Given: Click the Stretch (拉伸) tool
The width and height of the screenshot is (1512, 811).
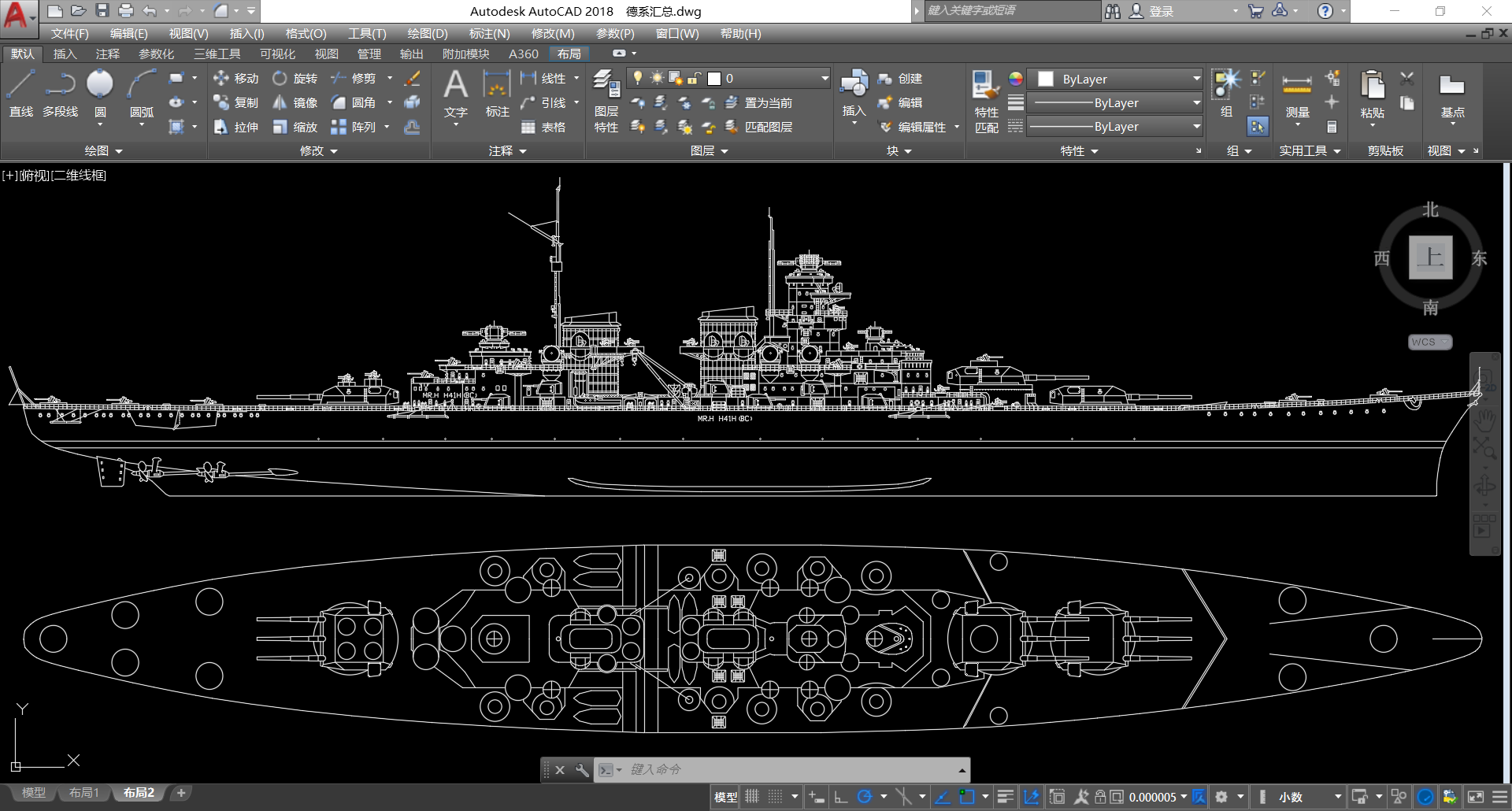Looking at the screenshot, I should pos(235,128).
